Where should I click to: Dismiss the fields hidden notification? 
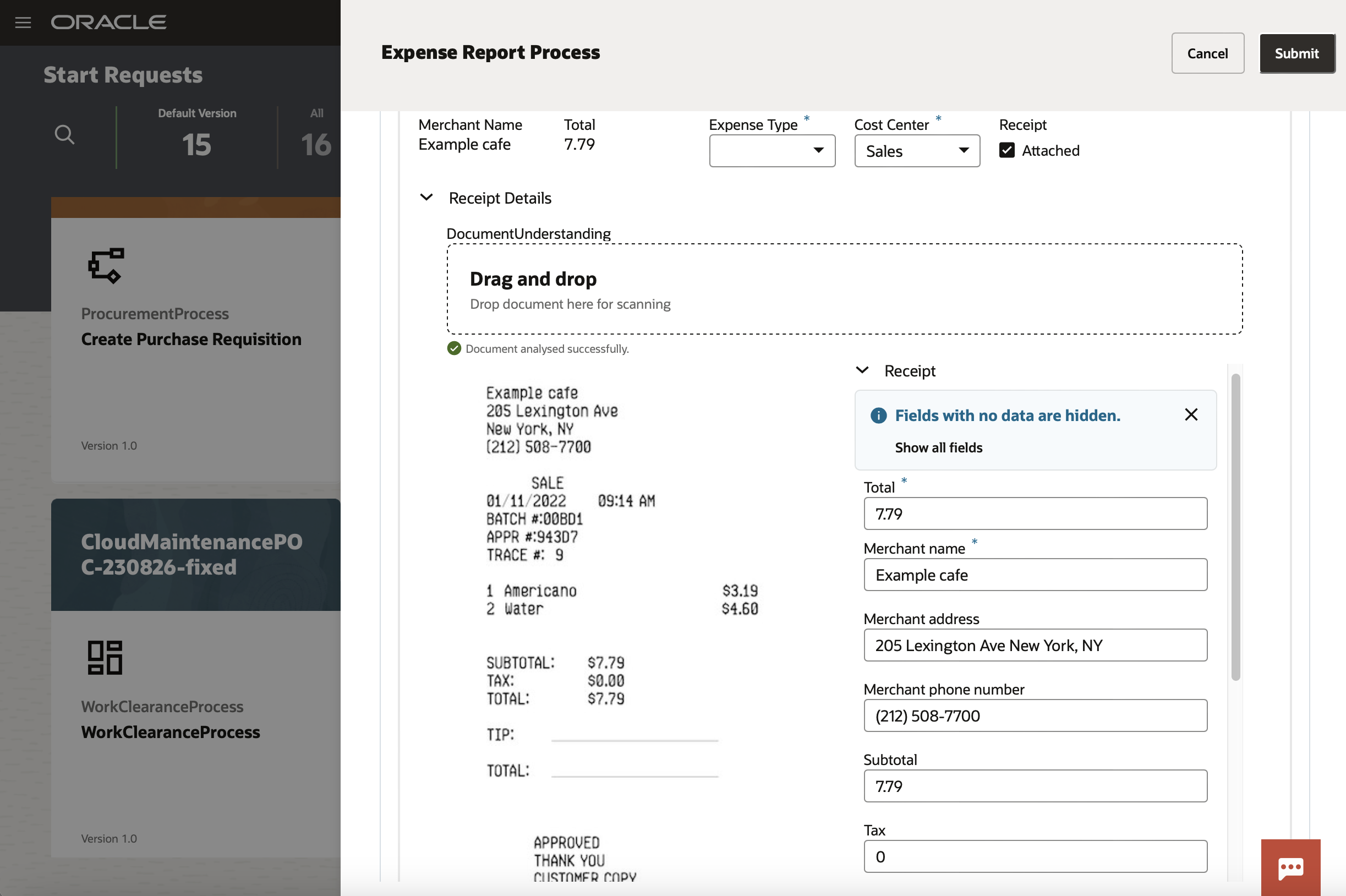[1191, 414]
